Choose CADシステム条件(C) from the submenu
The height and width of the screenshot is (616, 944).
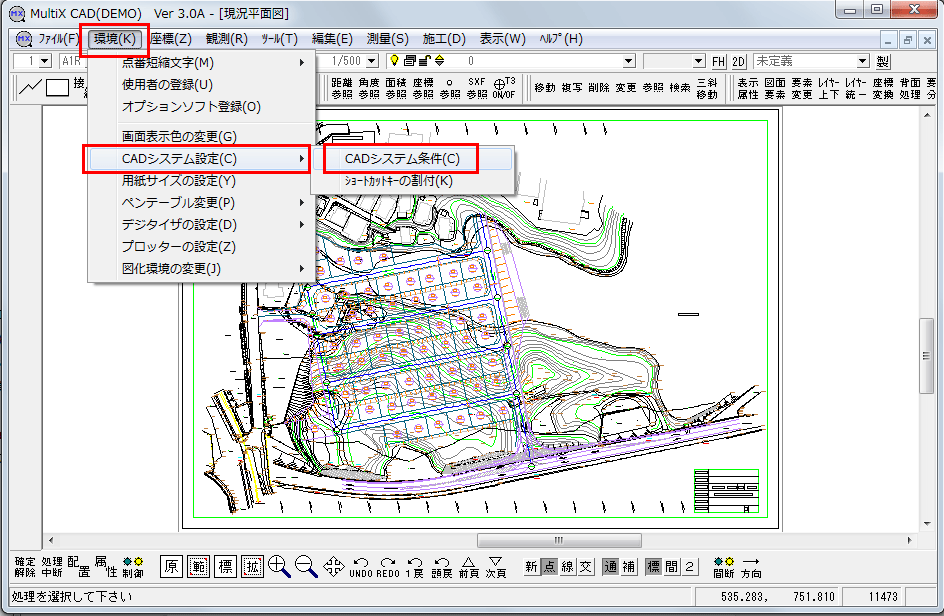click(402, 159)
